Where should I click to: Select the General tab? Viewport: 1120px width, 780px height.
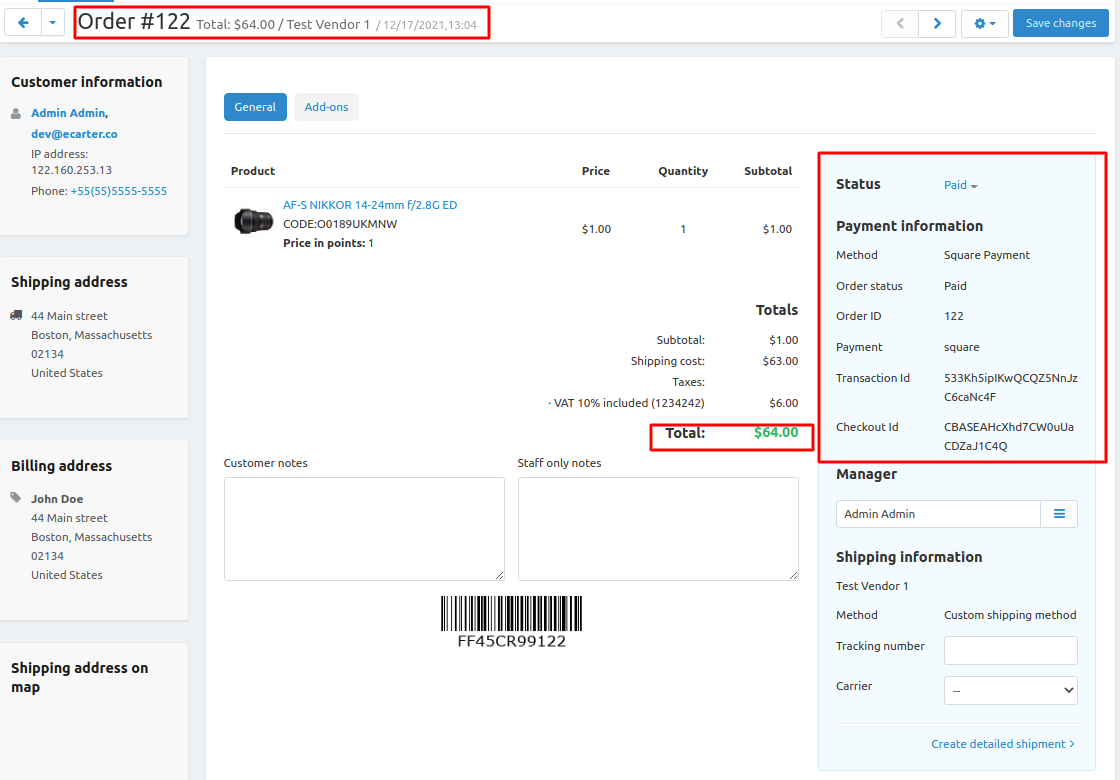255,107
